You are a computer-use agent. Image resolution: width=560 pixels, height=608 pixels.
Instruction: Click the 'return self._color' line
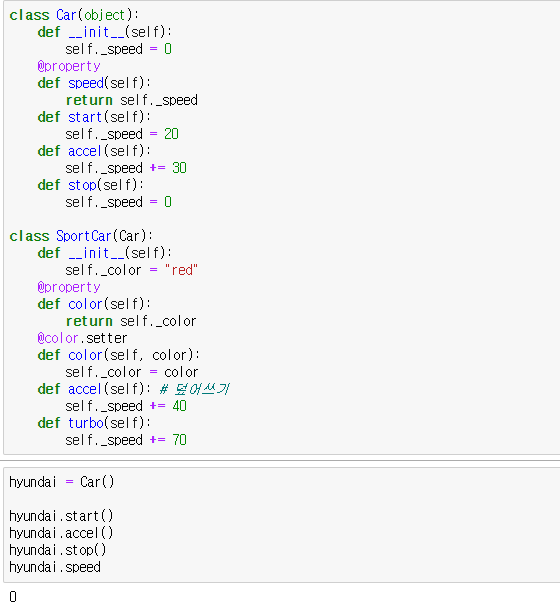pyautogui.click(x=131, y=321)
